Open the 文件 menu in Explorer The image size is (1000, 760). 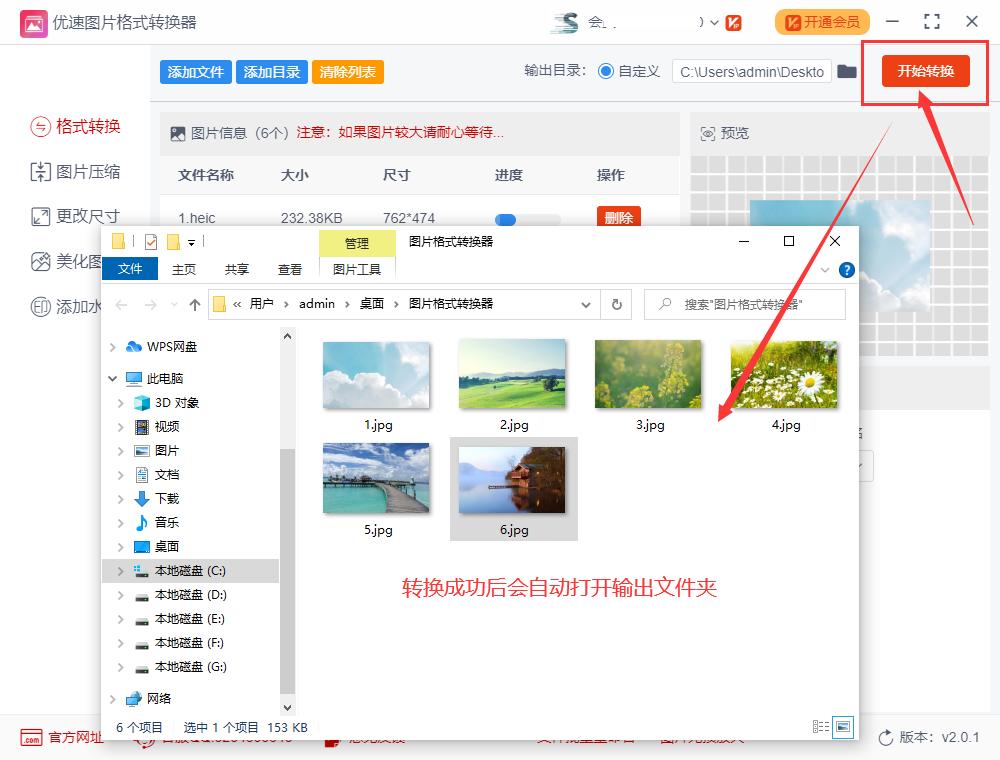[x=130, y=269]
